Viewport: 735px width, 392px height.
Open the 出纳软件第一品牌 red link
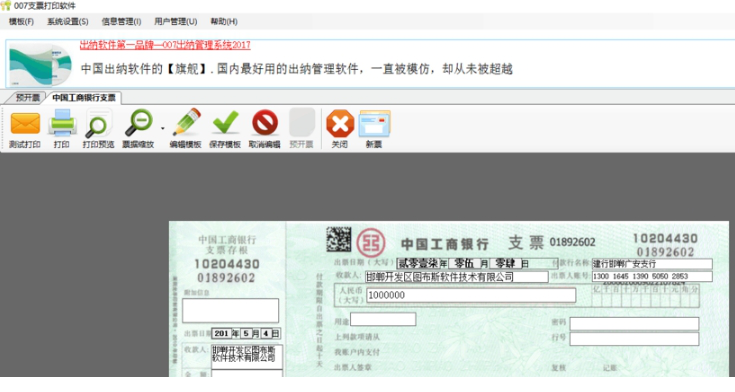click(x=165, y=45)
